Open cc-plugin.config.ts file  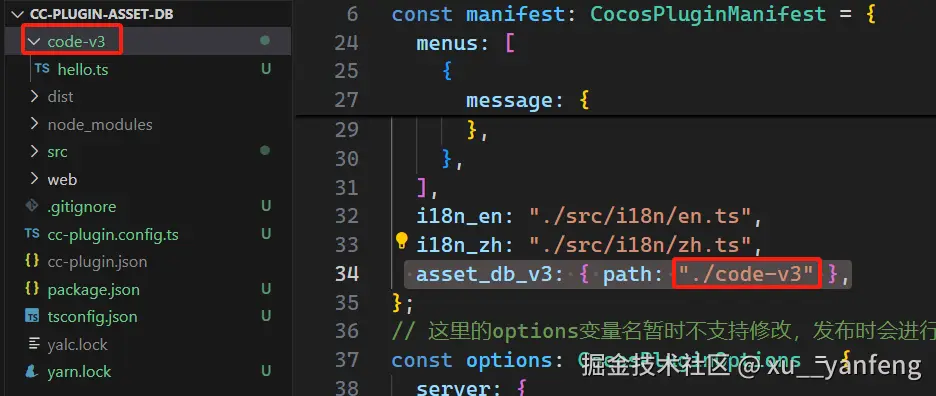(113, 235)
